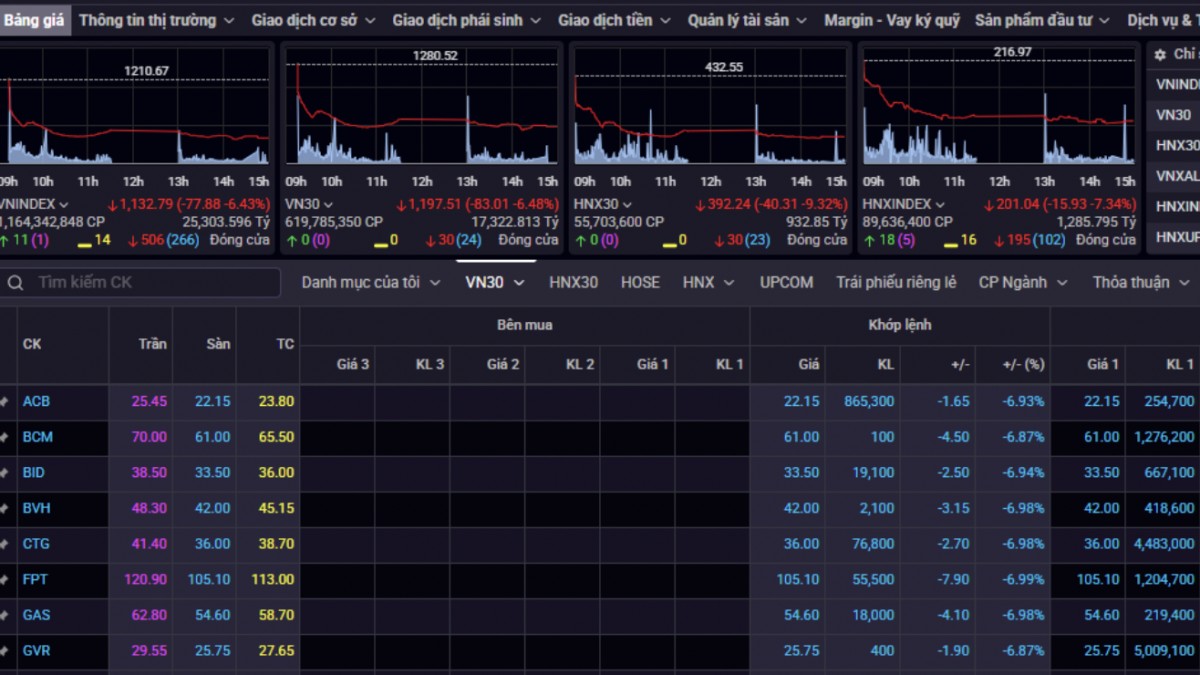
Task: Click the pin icon beside ACB
Action: [x=5, y=402]
